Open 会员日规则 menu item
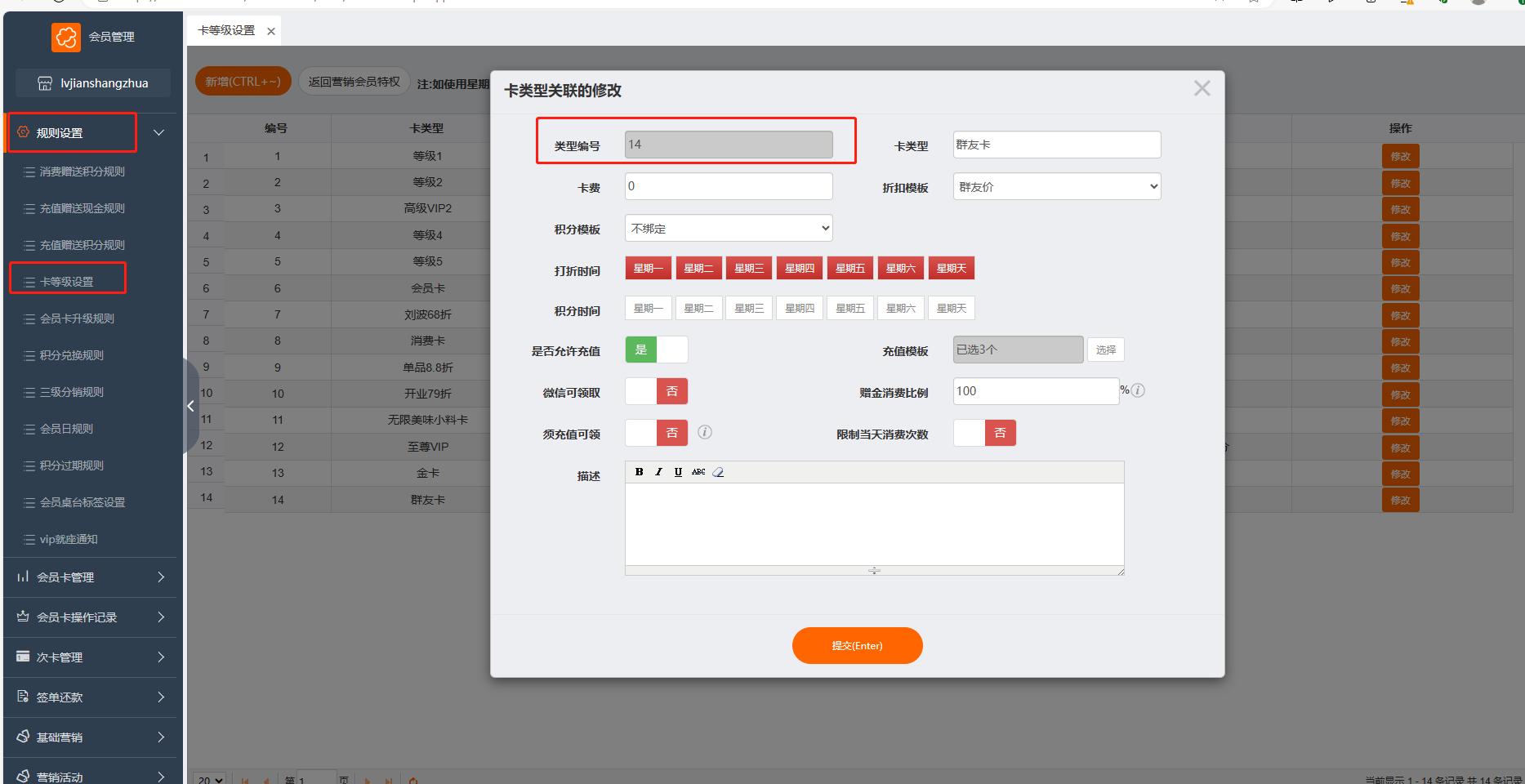Viewport: 1525px width, 784px height. click(x=66, y=429)
